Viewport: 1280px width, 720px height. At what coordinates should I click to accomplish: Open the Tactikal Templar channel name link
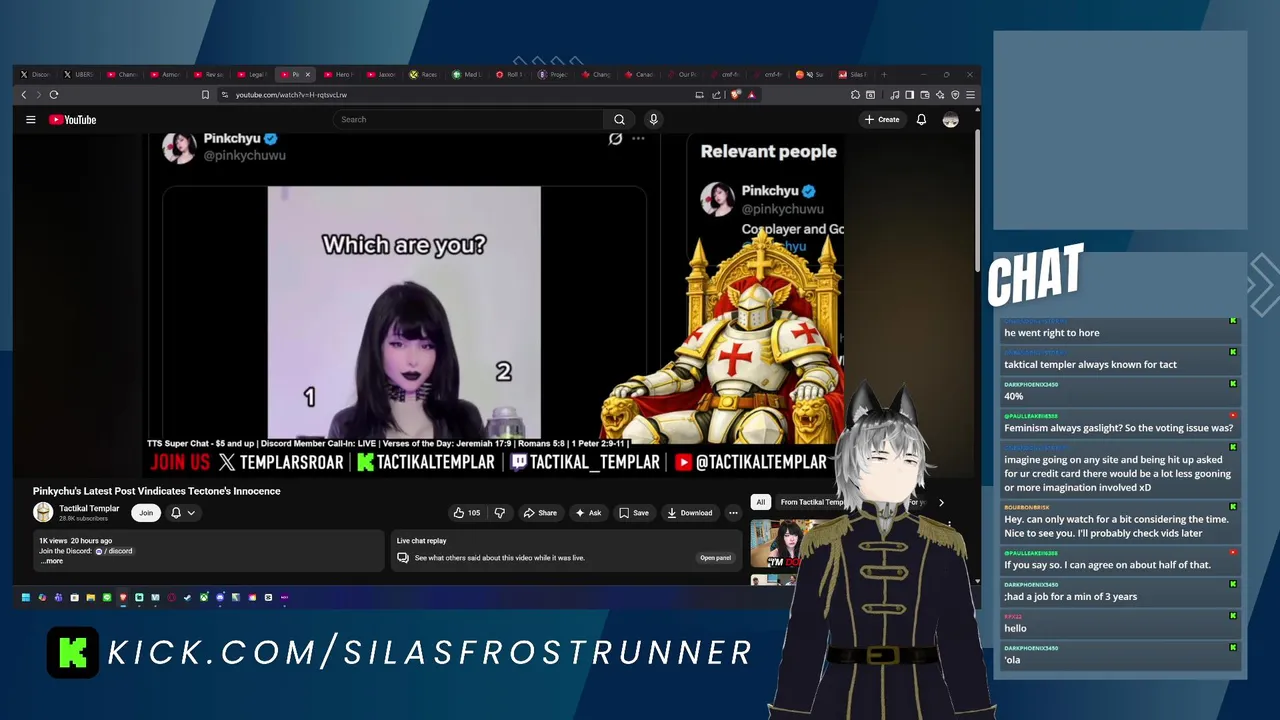89,508
